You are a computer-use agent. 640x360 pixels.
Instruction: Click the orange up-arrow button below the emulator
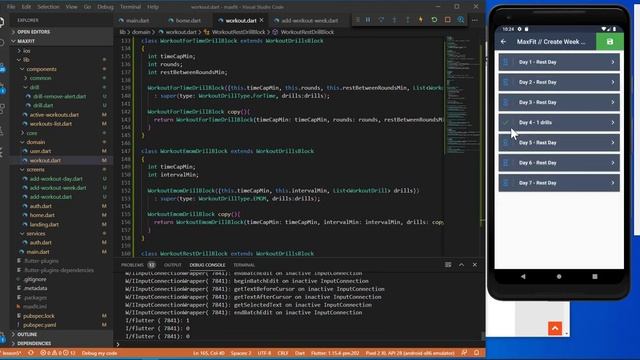tap(555, 328)
